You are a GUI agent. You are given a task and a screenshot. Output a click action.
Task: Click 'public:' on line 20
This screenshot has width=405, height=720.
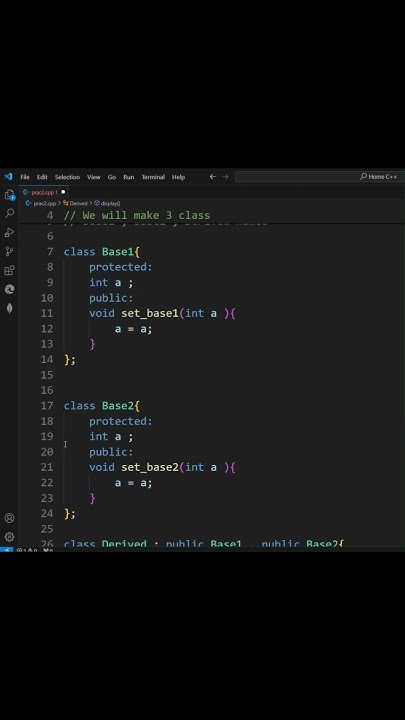(x=111, y=452)
